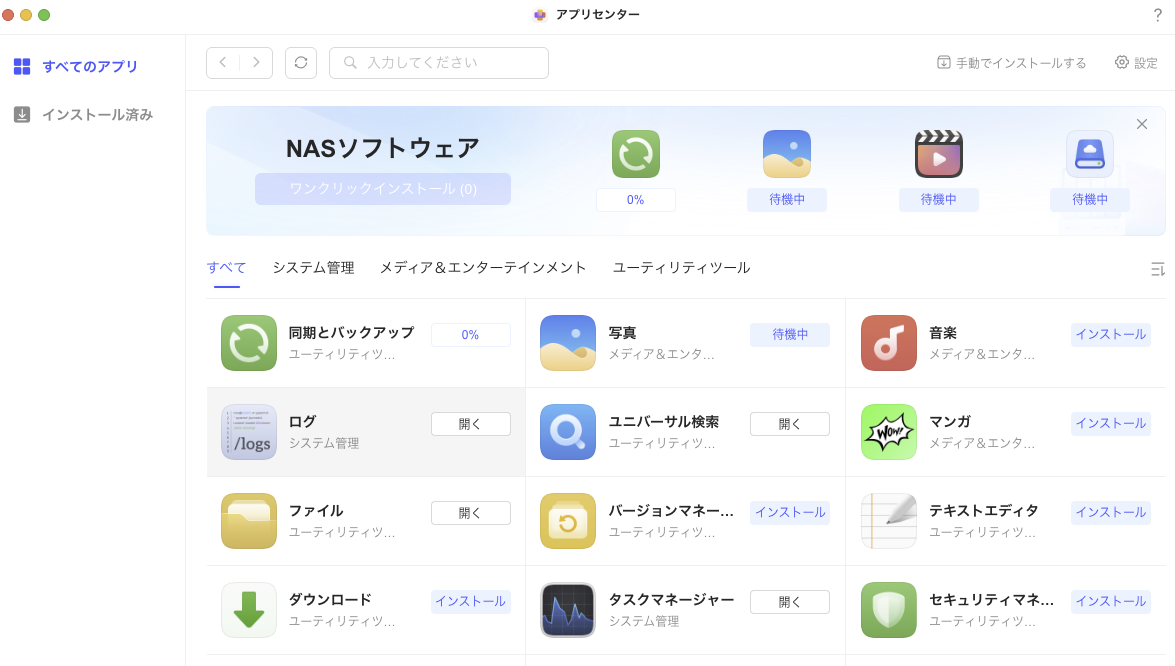The width and height of the screenshot is (1175, 666).
Task: Click the Music app note icon
Action: (x=888, y=343)
